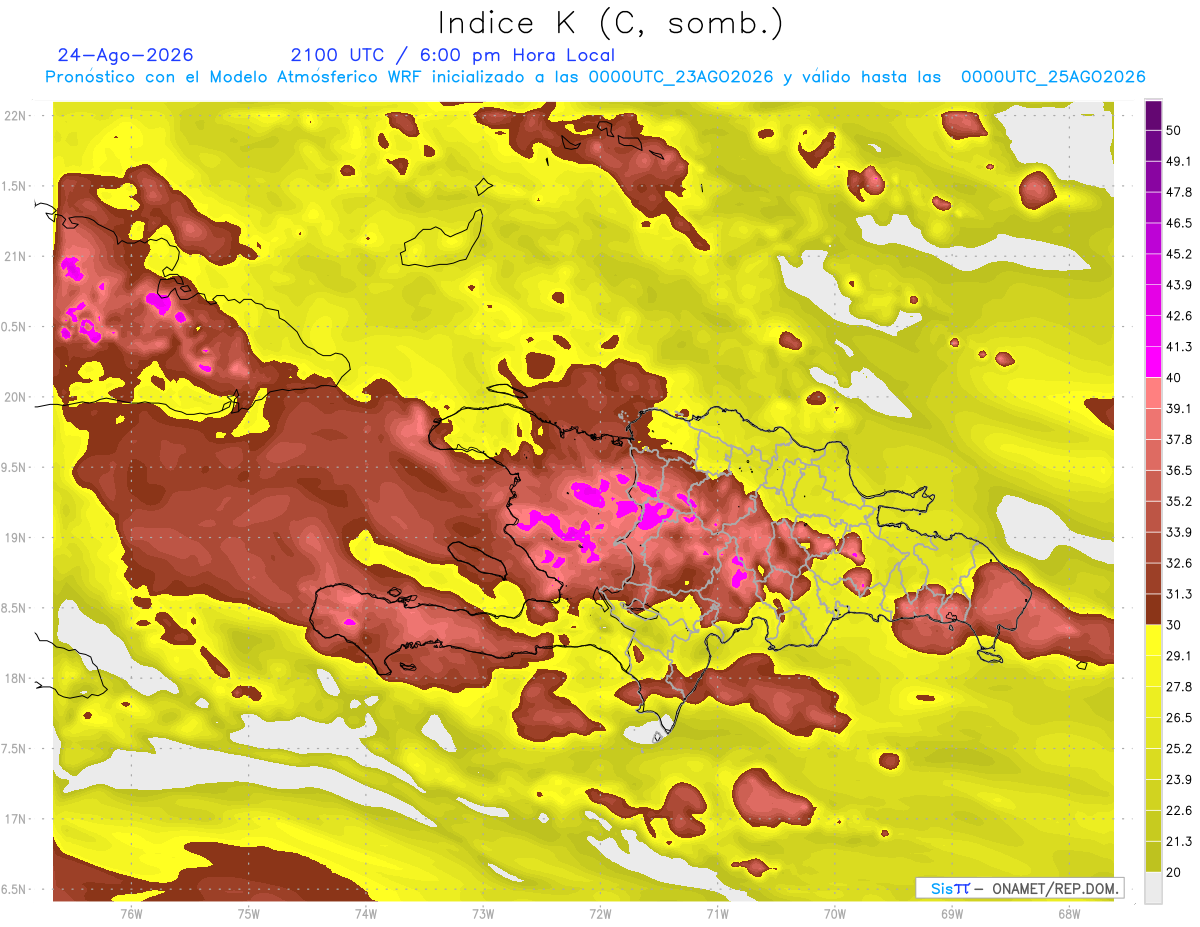Click the colorbar value 50
1200x927 pixels.
(x=1175, y=130)
